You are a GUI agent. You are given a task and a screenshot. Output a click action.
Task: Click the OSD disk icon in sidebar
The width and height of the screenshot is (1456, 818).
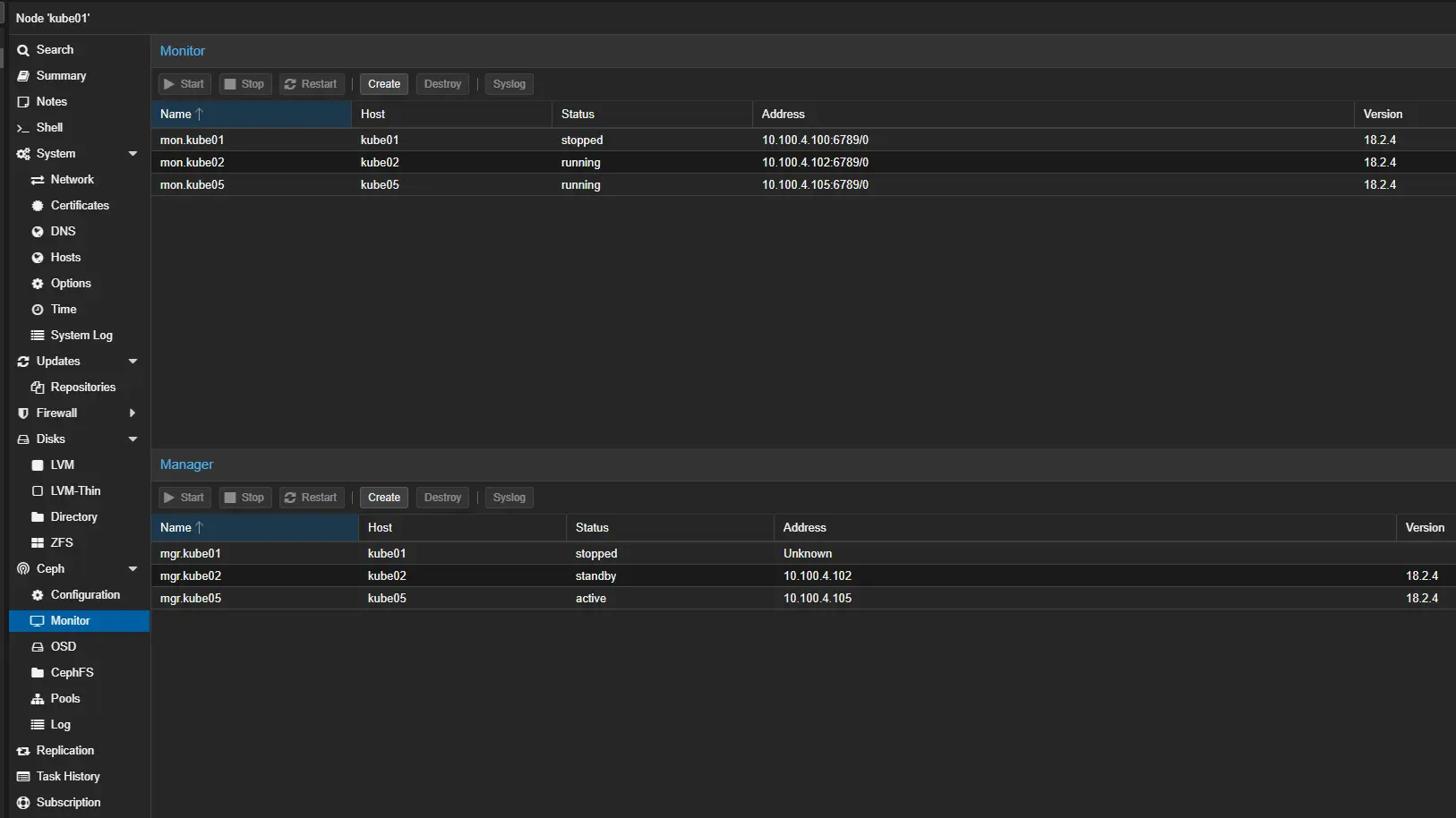coord(38,647)
